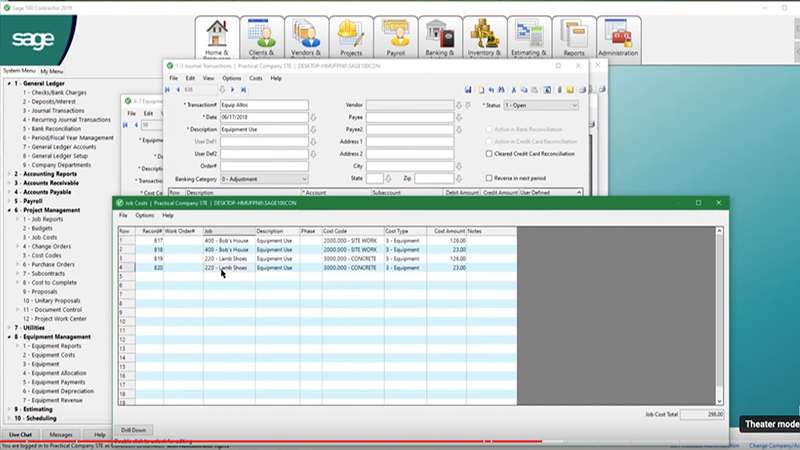This screenshot has width=800, height=450.
Task: Open the Reports module icon
Action: click(574, 38)
